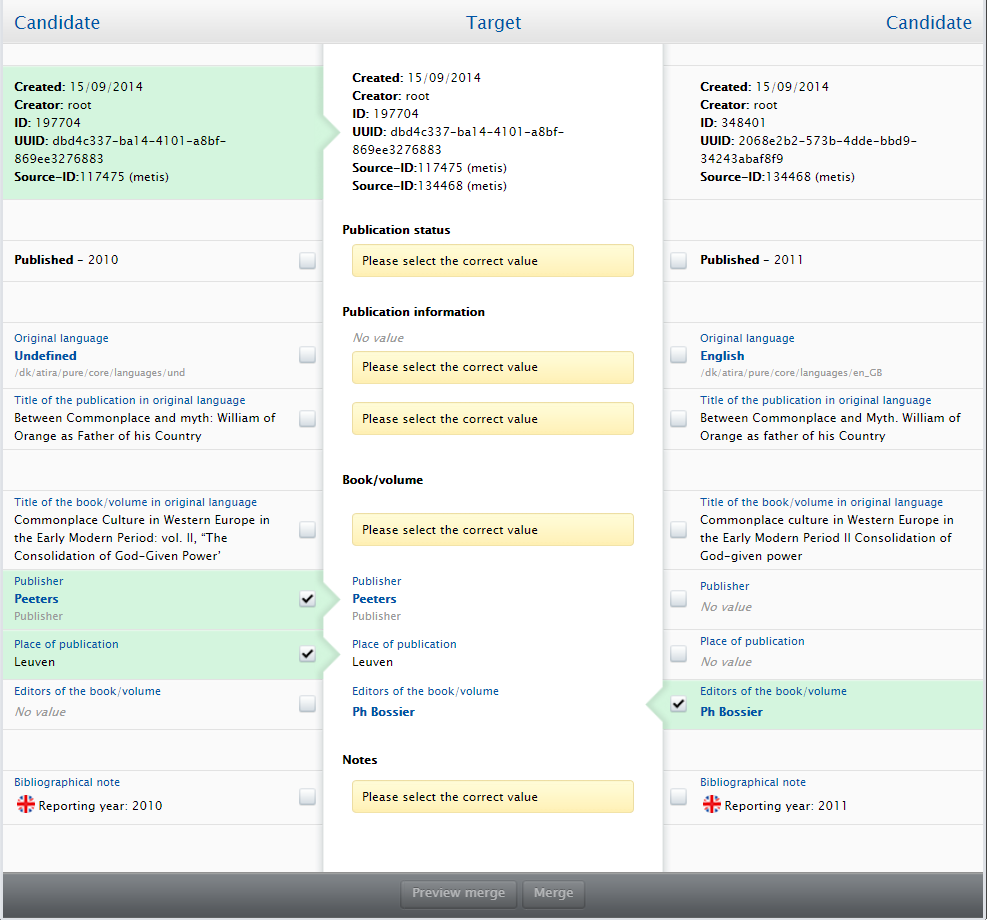Click the Notes select-value field

pos(492,797)
